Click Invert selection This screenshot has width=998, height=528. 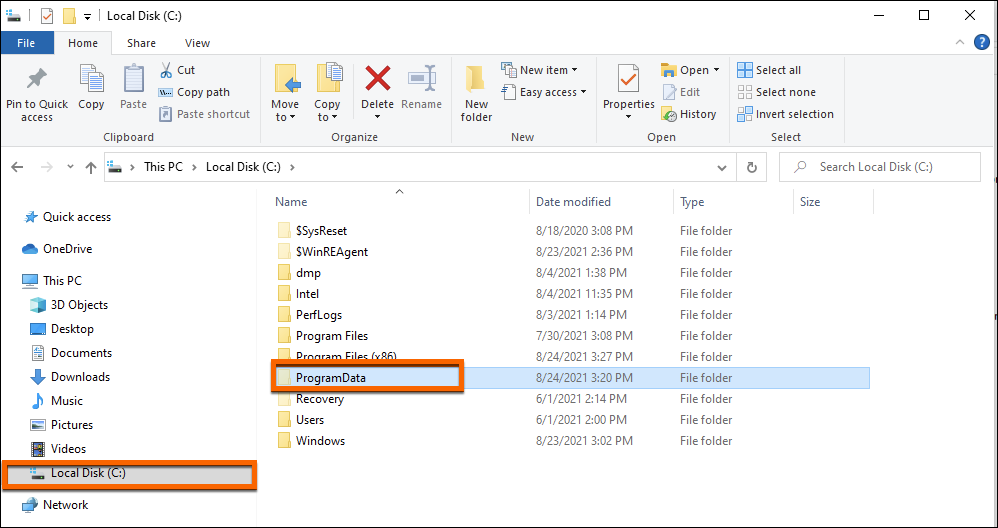785,114
